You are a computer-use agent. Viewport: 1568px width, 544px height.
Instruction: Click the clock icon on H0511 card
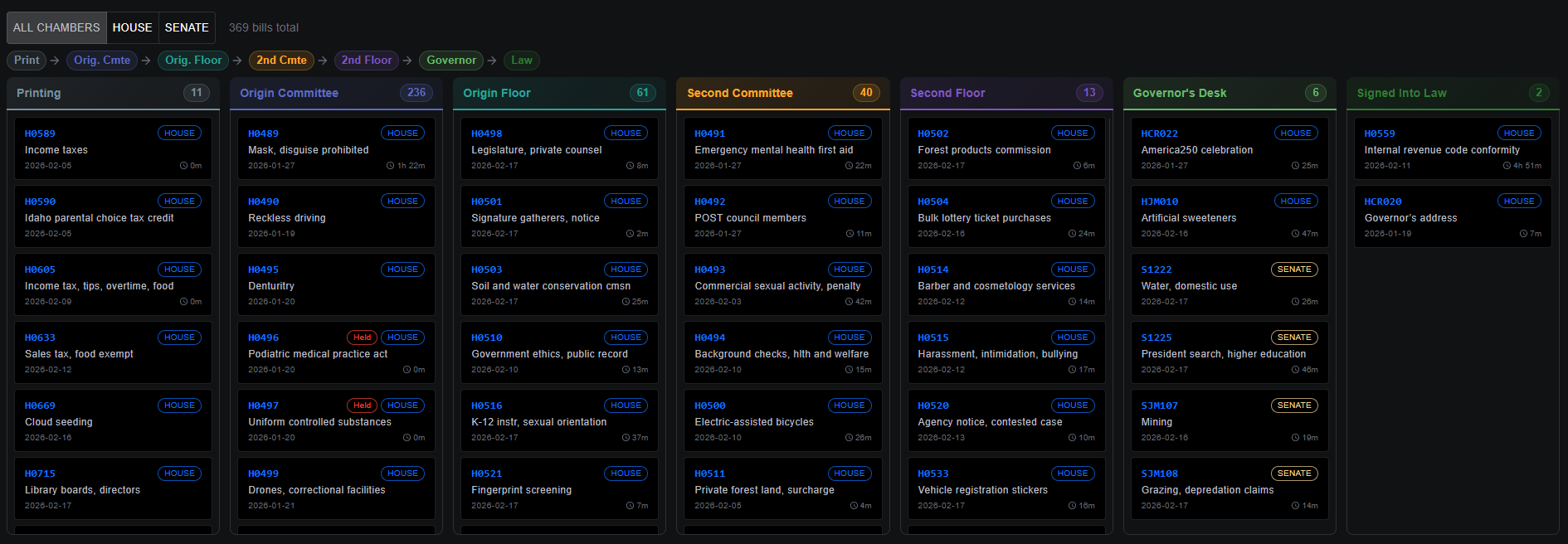[854, 506]
